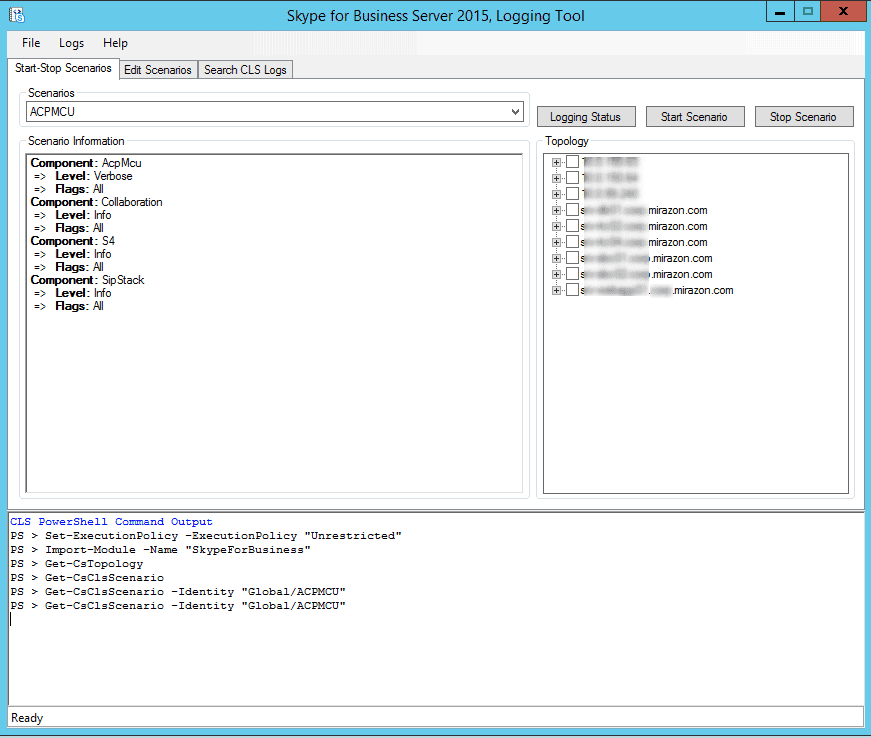
Task: Tick the checkbox of the third Topology entry
Action: pyautogui.click(x=572, y=194)
